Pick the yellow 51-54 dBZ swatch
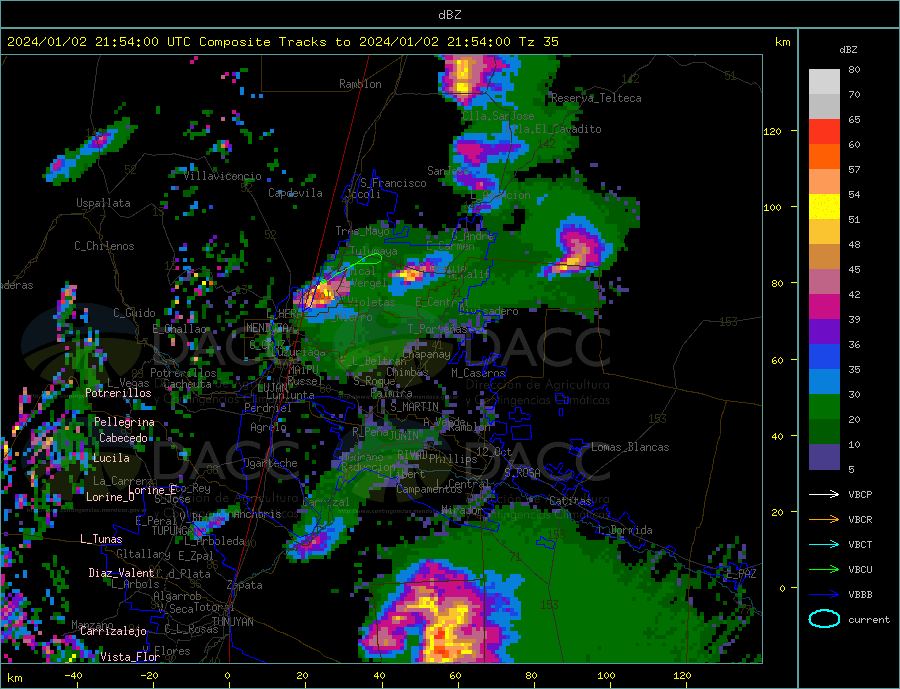Screen dimensions: 900x689 [824, 207]
